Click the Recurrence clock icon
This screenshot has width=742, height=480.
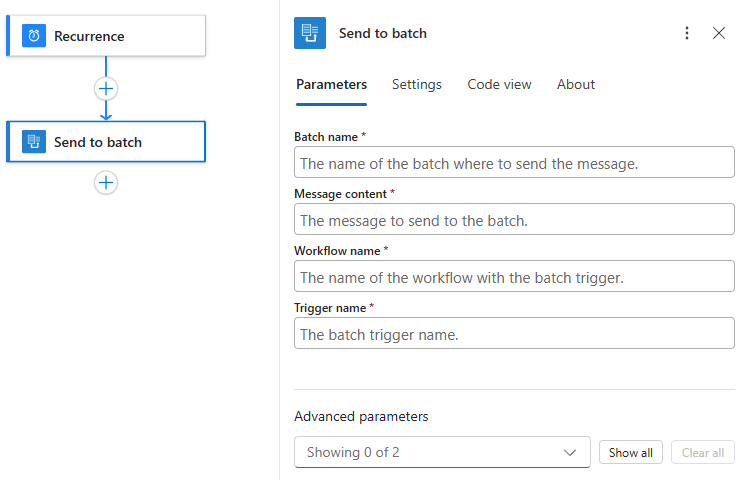pos(34,36)
